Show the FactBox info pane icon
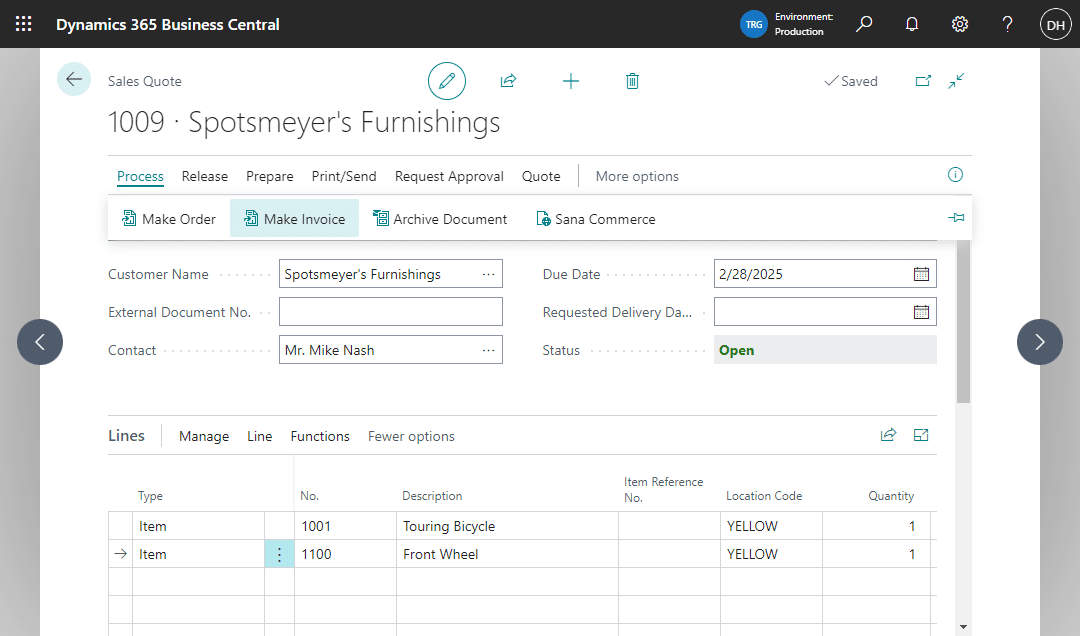The image size is (1080, 636). 955,174
